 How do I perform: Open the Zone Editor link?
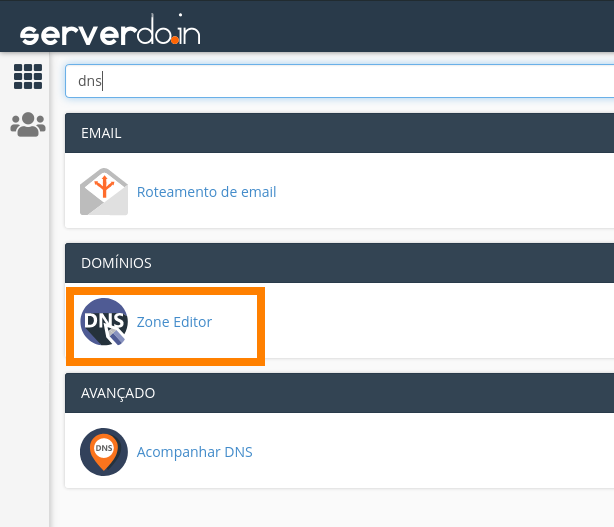pyautogui.click(x=174, y=322)
